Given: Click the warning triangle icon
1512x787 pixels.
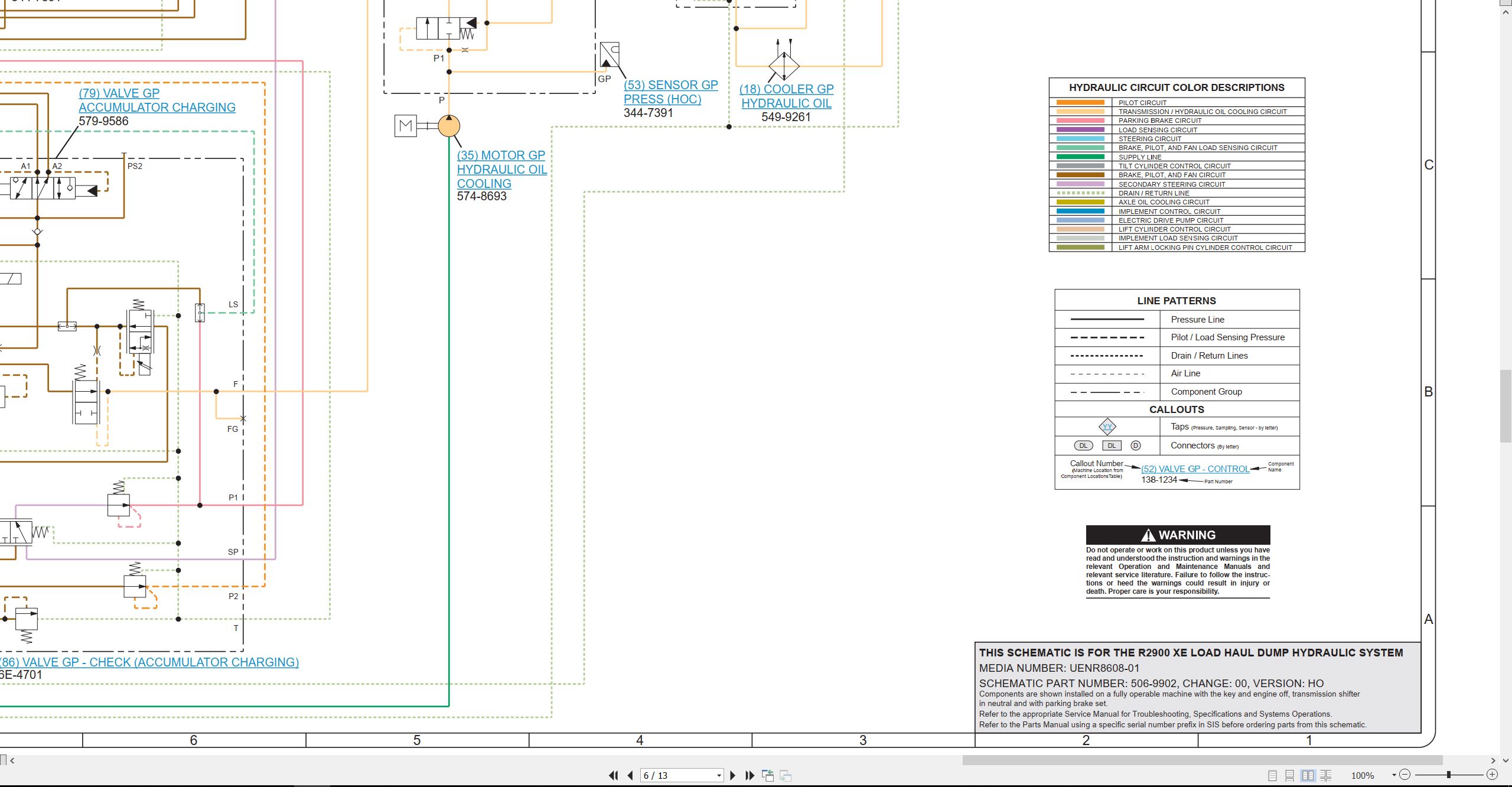Looking at the screenshot, I should click(x=1148, y=535).
